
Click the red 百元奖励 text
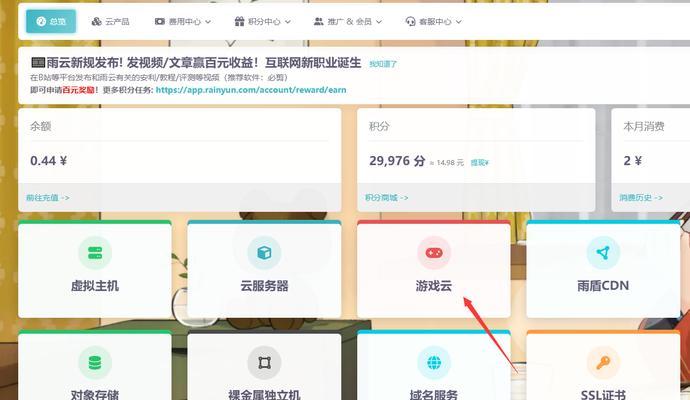[78, 90]
